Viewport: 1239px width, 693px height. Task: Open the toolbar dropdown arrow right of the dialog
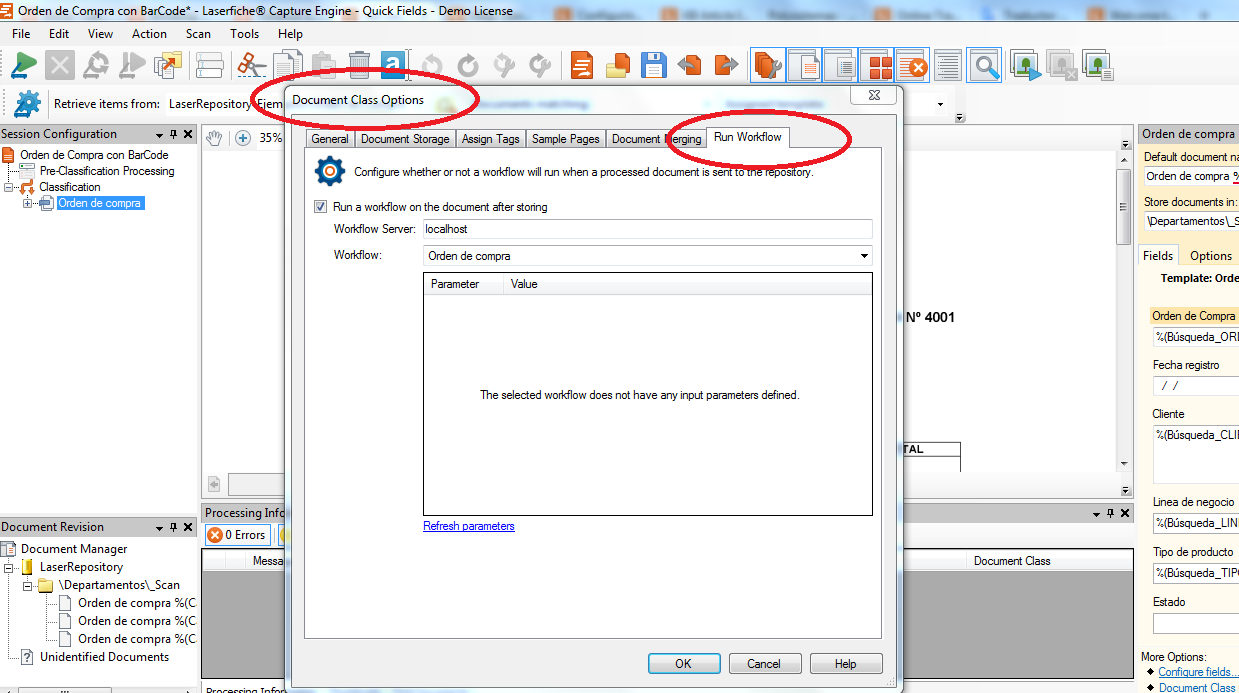(x=941, y=104)
